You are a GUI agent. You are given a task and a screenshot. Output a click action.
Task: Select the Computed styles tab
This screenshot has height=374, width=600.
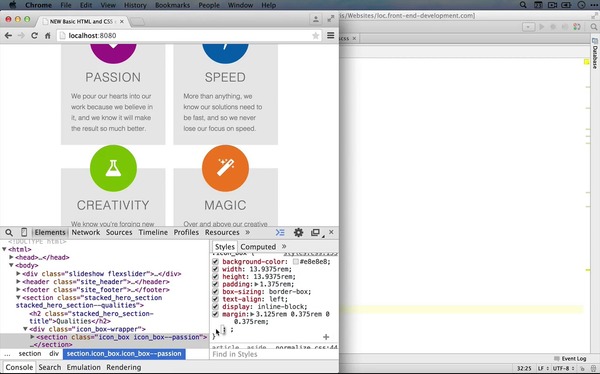[258, 247]
